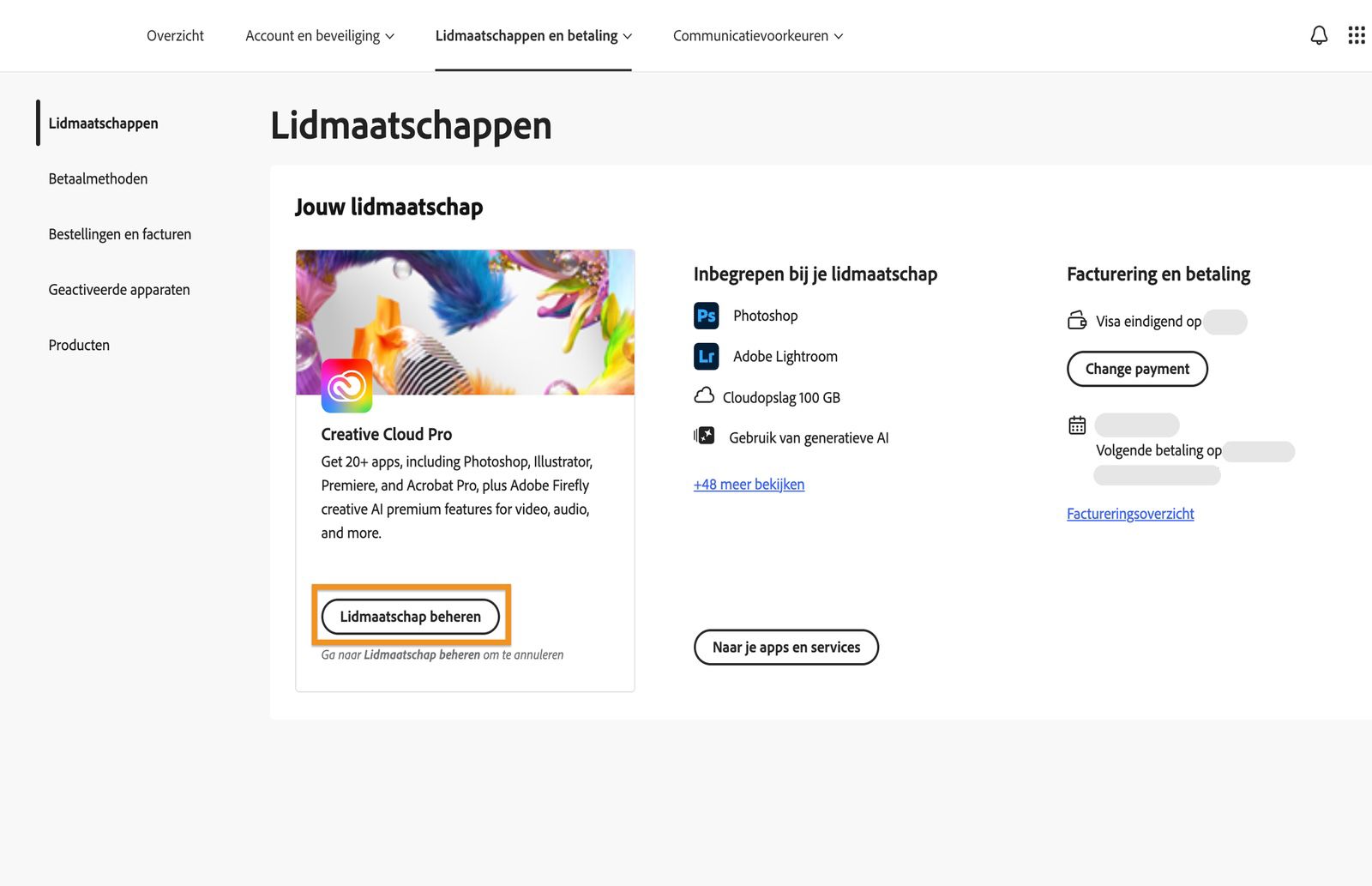Screen dimensions: 1372x886
Task: Expand Account en beveiliging menu
Action: click(x=320, y=35)
